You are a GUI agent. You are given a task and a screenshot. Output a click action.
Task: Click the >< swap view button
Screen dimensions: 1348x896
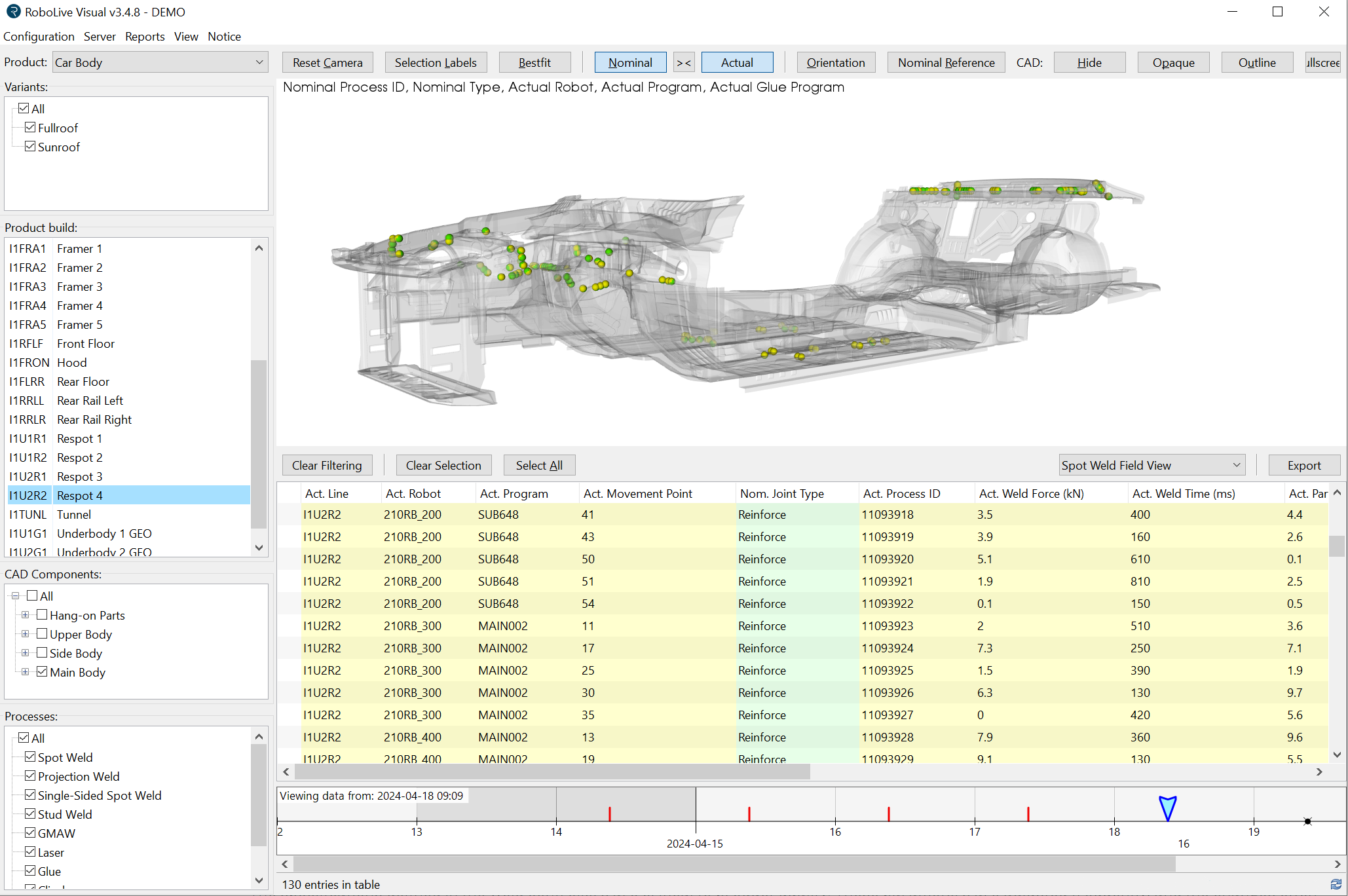pyautogui.click(x=683, y=63)
